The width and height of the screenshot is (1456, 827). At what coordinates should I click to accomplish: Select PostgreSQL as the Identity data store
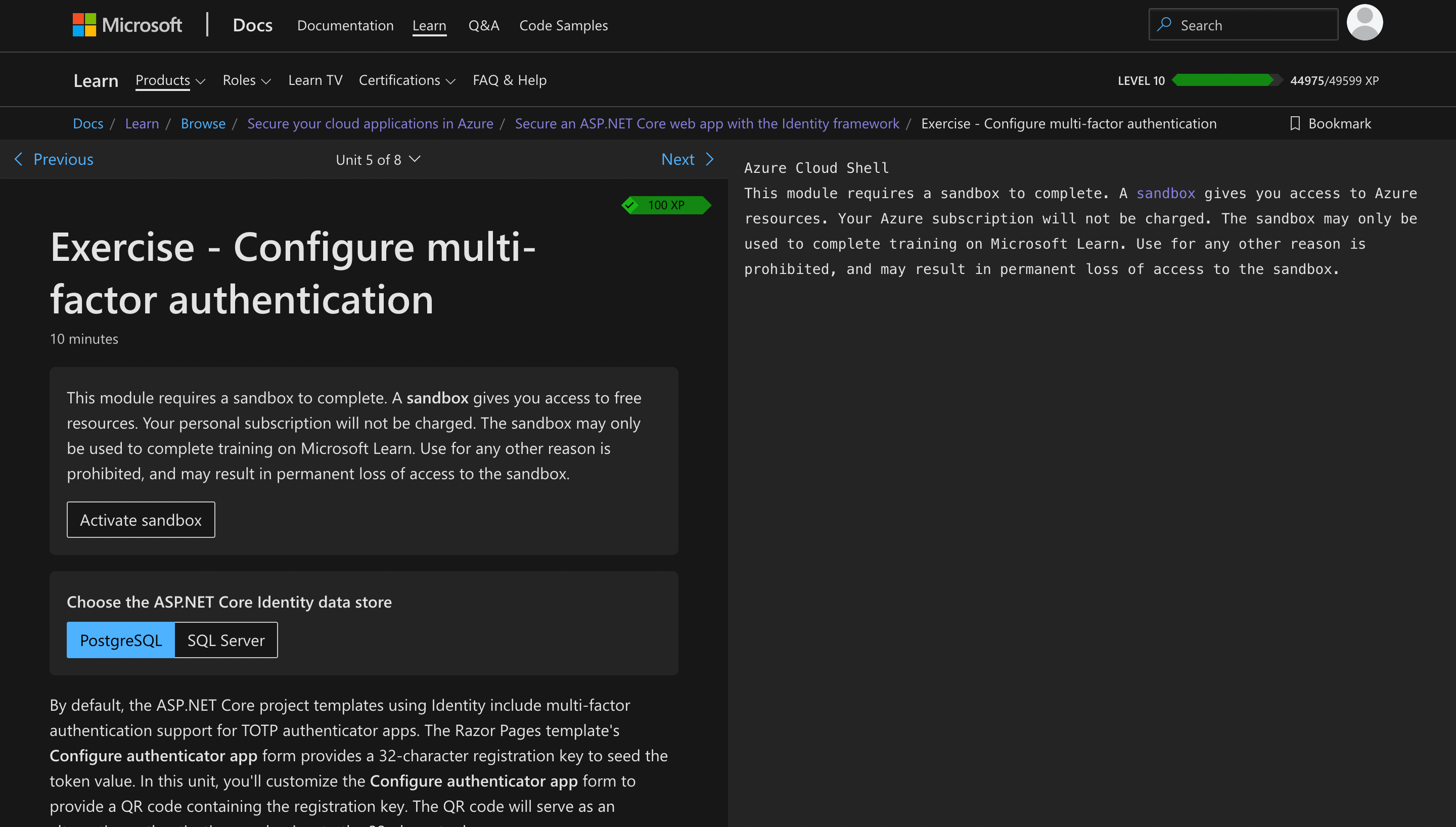pos(120,640)
